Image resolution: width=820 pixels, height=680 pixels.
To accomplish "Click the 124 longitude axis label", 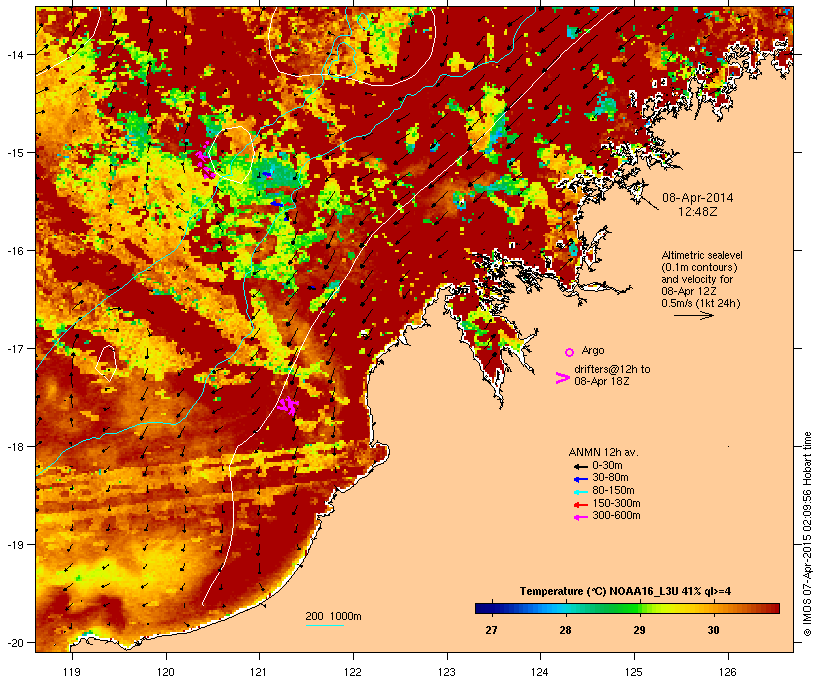I will pos(540,672).
